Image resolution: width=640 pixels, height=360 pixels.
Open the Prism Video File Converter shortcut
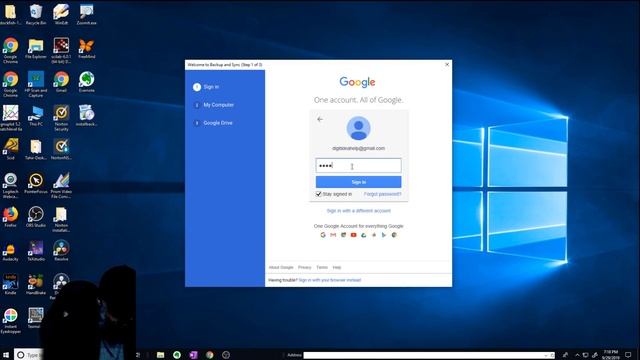(61, 185)
